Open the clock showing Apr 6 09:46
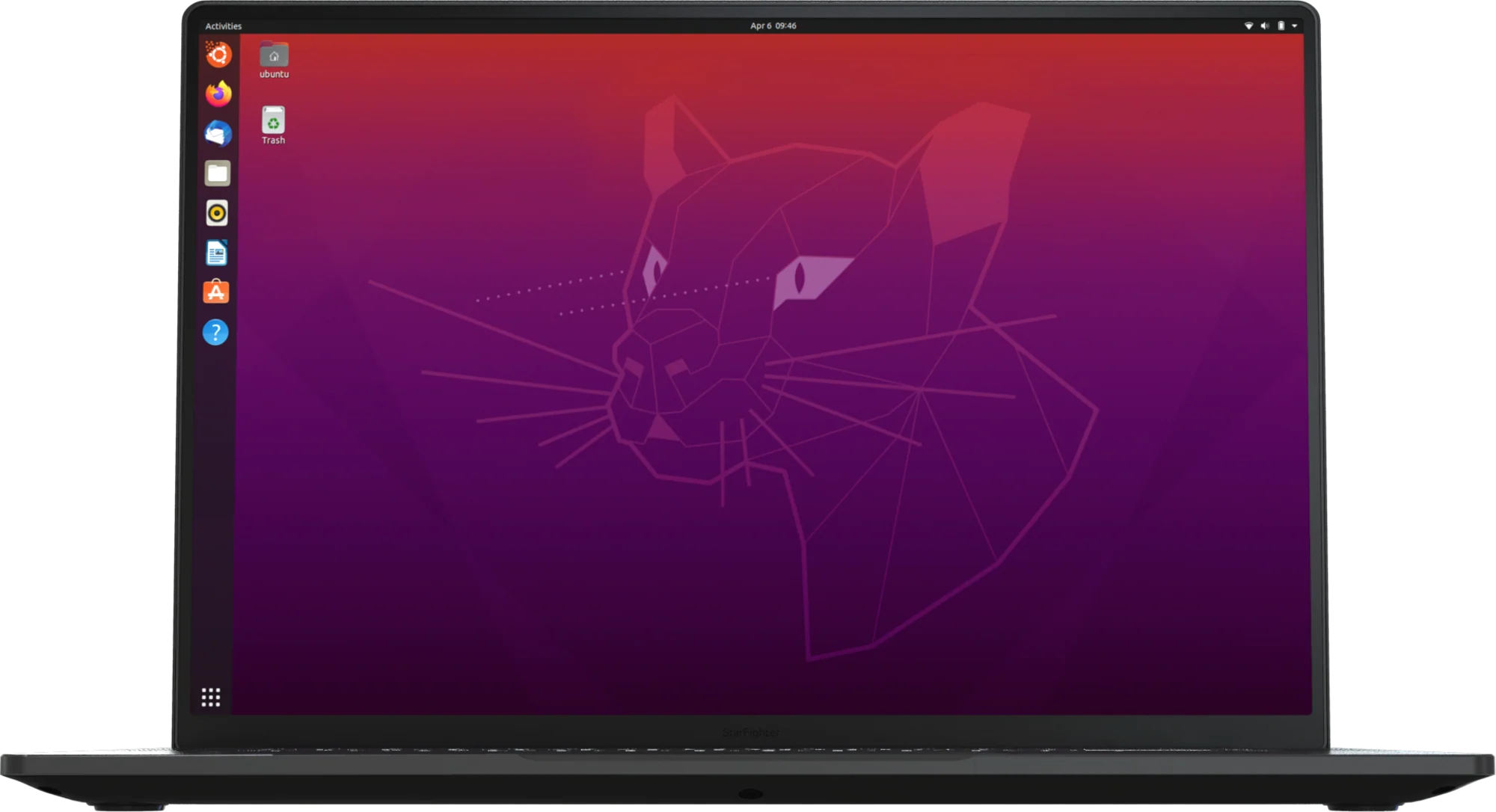This screenshot has width=1496, height=812. pos(773,25)
